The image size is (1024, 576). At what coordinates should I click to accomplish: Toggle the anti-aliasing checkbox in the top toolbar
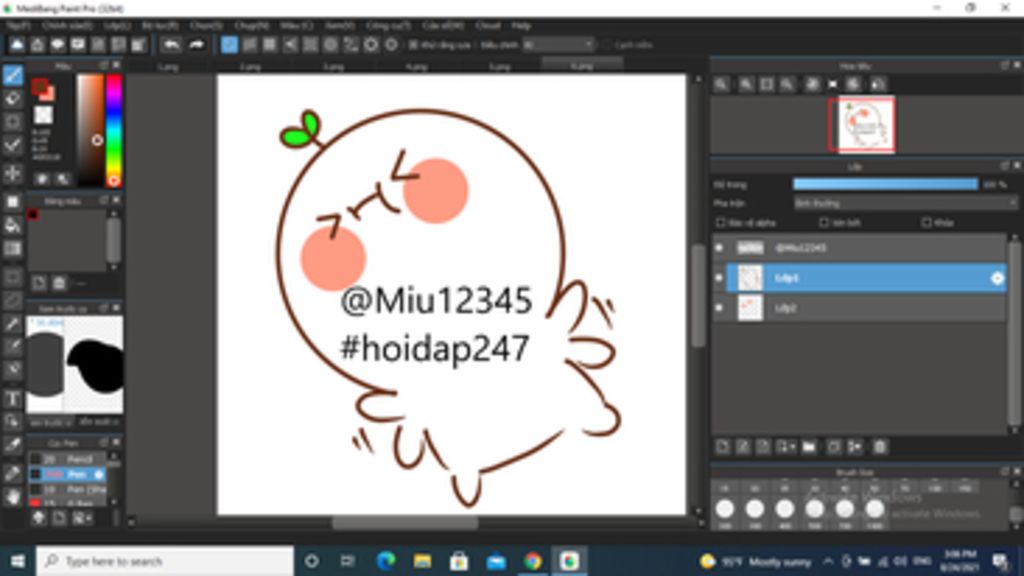pyautogui.click(x=413, y=45)
